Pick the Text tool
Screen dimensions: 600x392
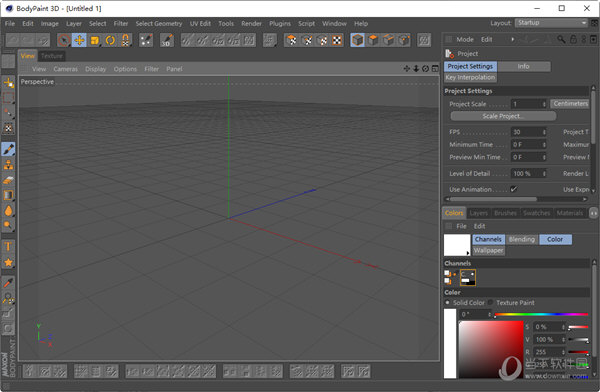coord(8,247)
